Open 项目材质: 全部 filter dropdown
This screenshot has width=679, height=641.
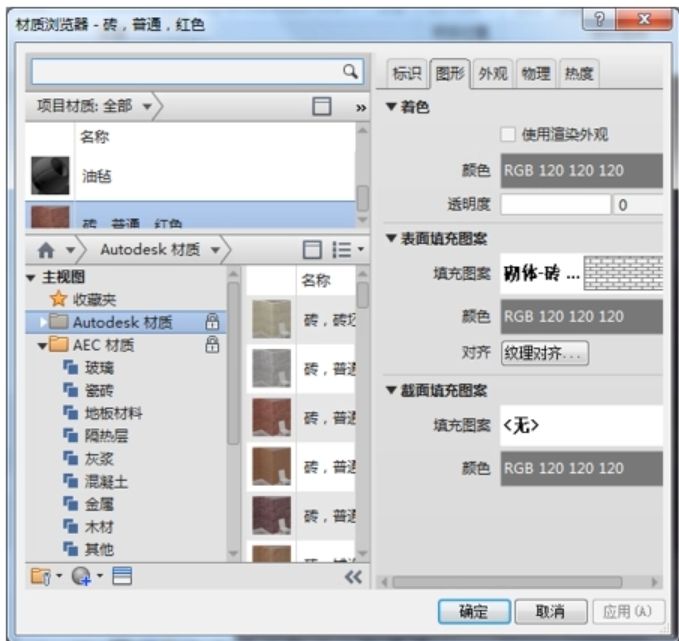[147, 106]
